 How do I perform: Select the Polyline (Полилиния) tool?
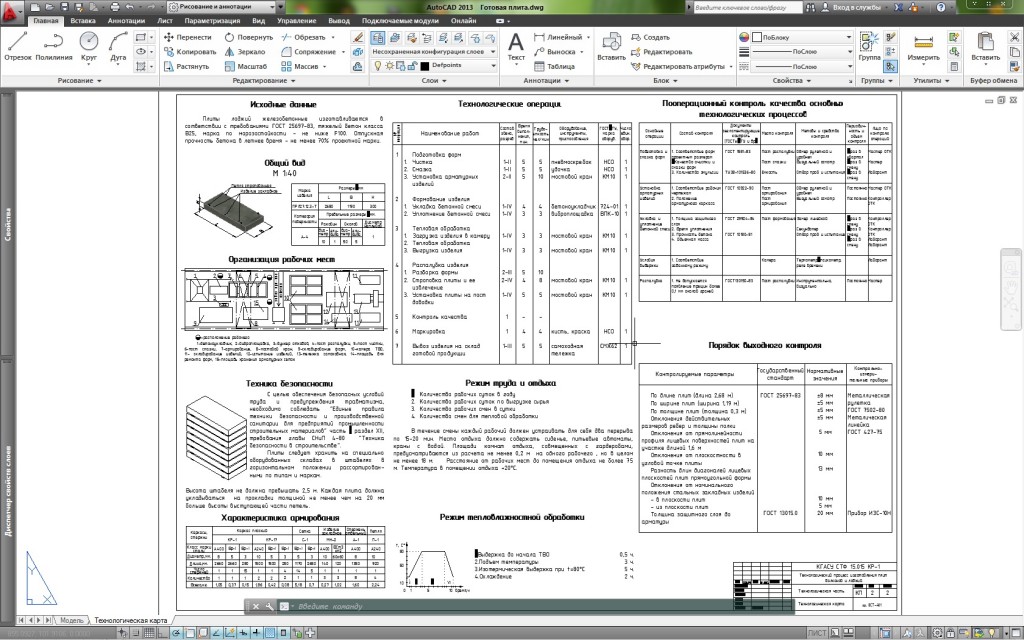pyautogui.click(x=54, y=46)
